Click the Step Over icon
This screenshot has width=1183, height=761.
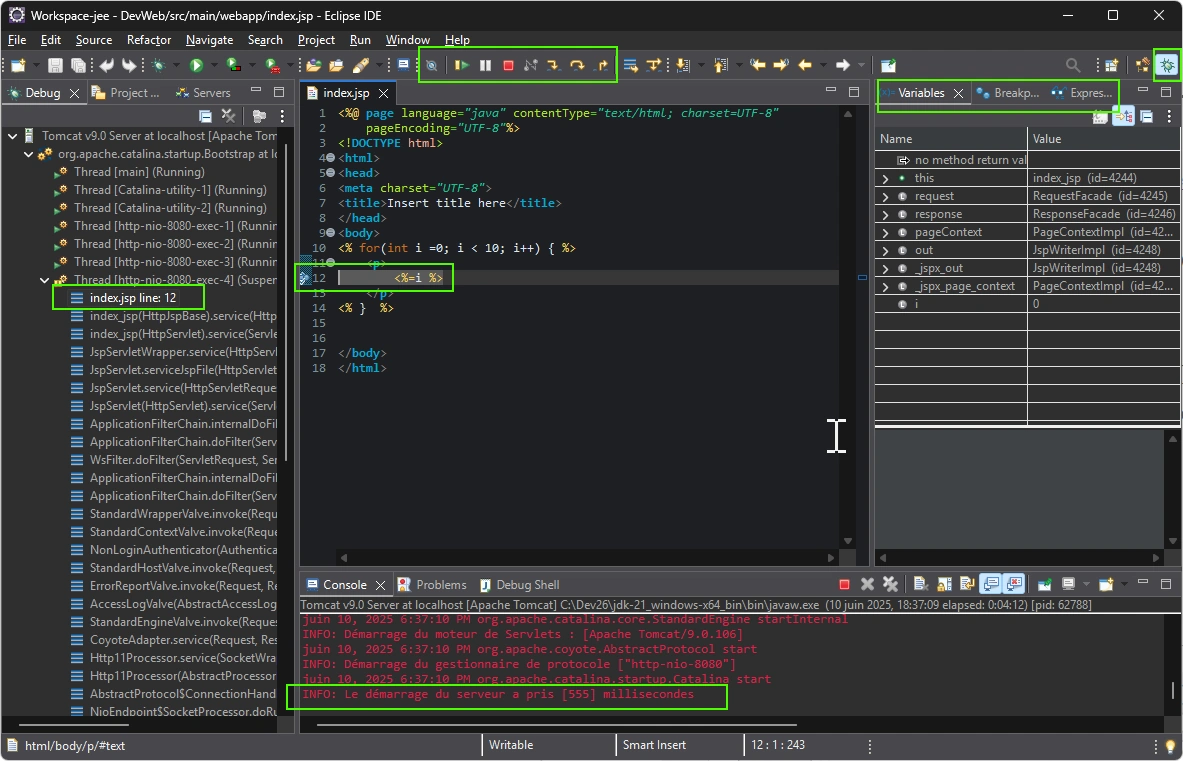(577, 66)
